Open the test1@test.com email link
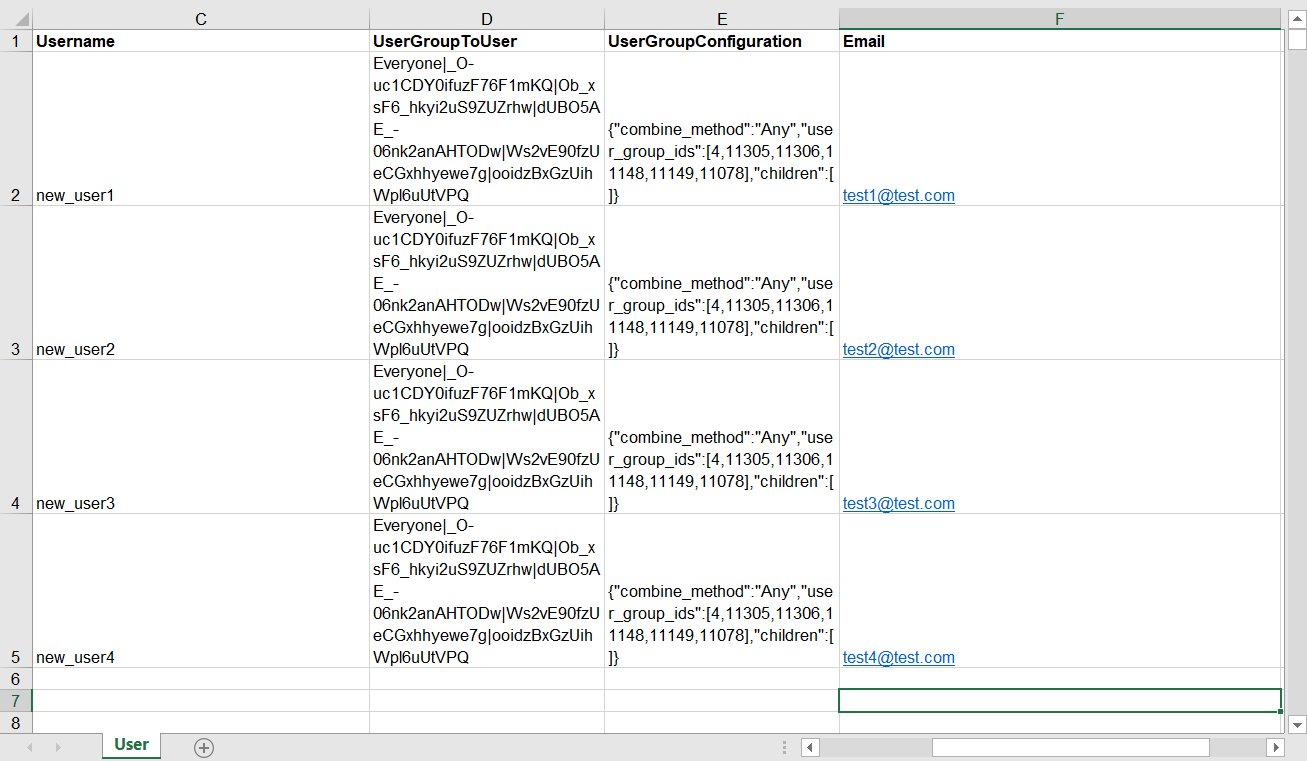Image resolution: width=1307 pixels, height=761 pixels. (x=898, y=196)
